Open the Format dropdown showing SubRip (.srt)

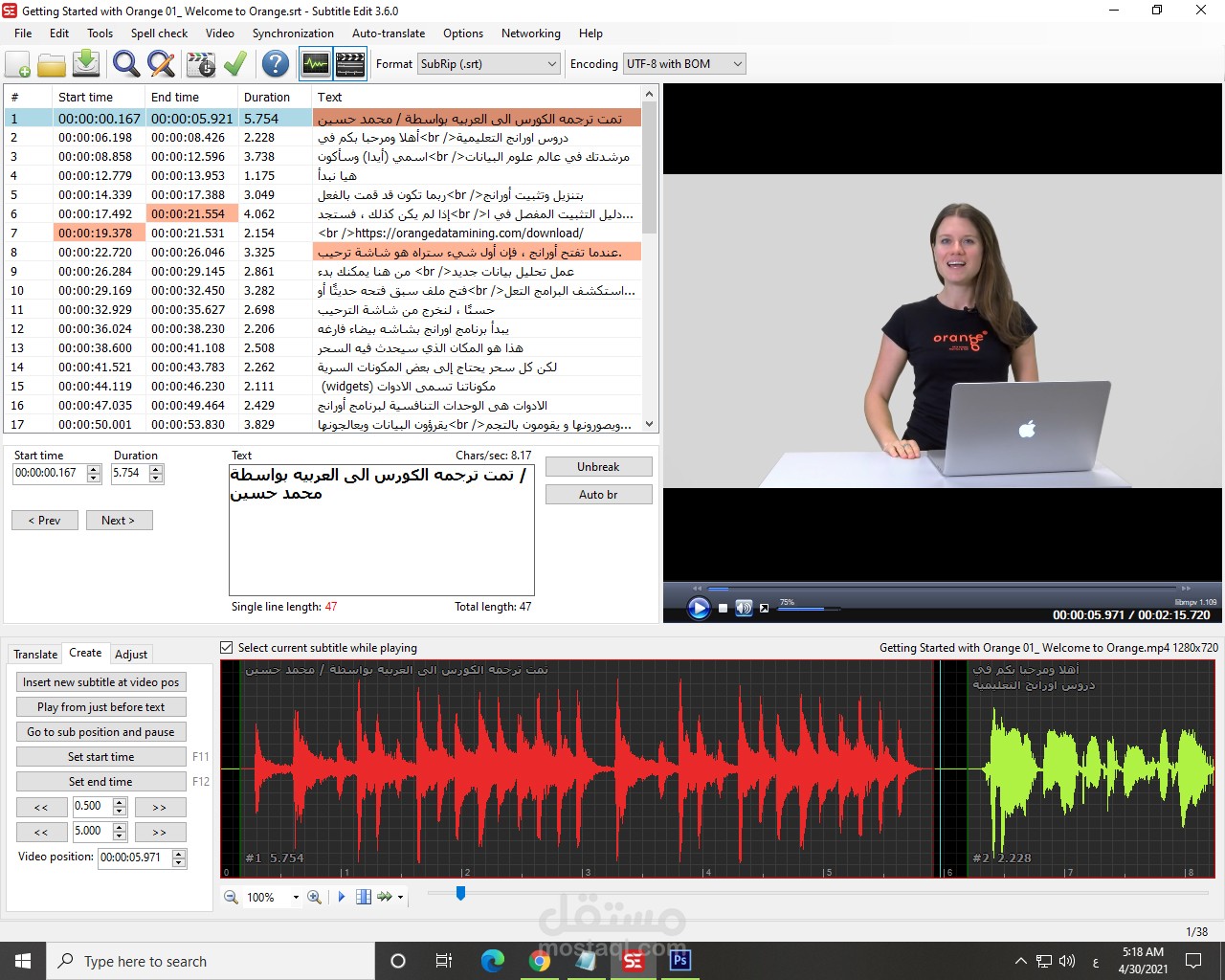(550, 63)
